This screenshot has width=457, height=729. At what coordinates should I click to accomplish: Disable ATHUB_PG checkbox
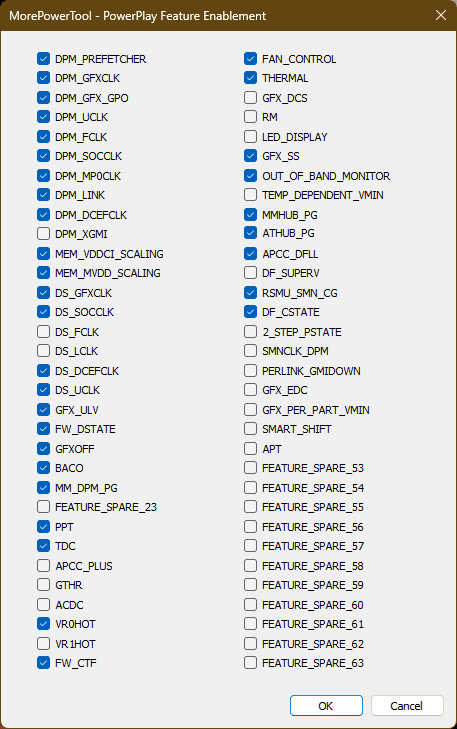[x=250, y=233]
